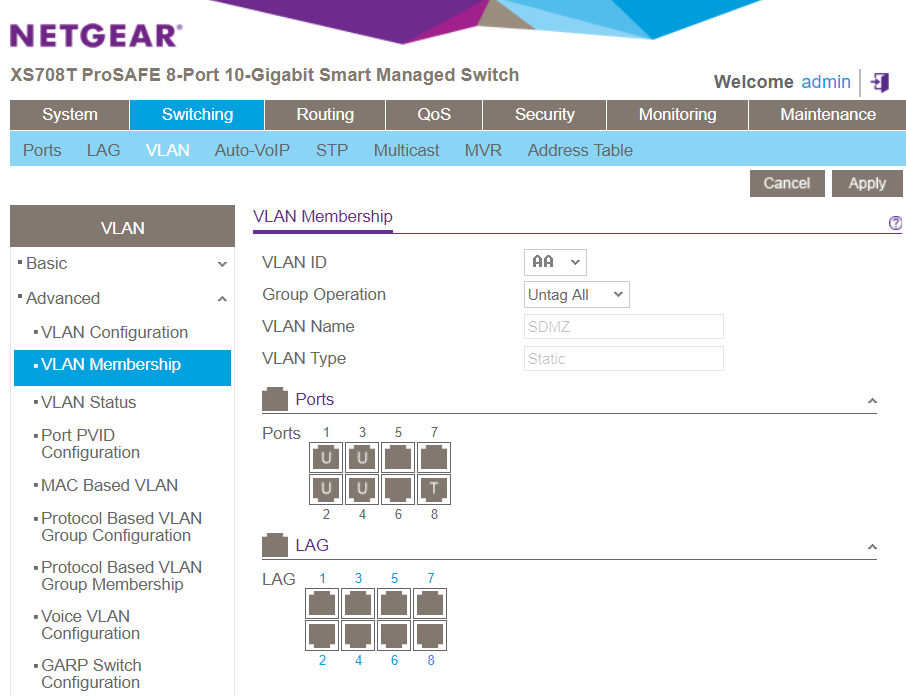Go to the Routing tab

tap(325, 114)
